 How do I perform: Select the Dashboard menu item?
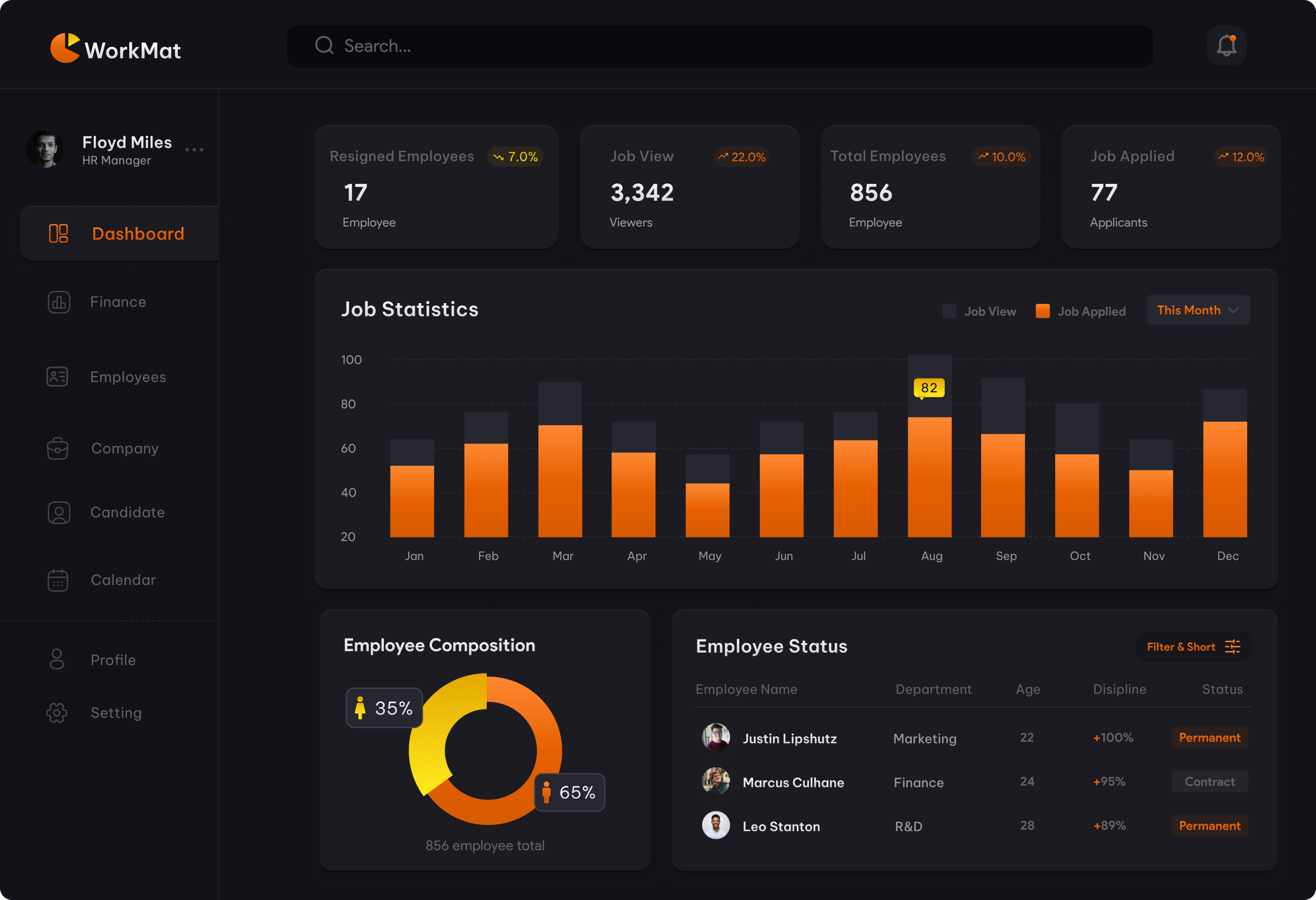(120, 233)
